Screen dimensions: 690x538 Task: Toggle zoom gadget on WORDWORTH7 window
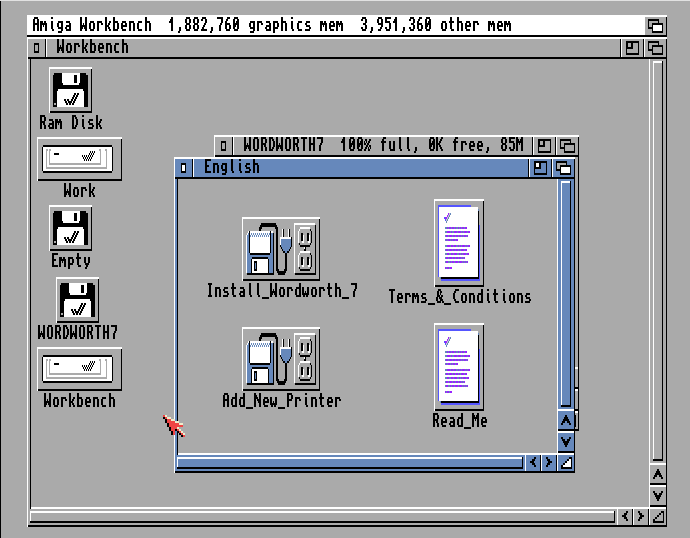coord(544,146)
